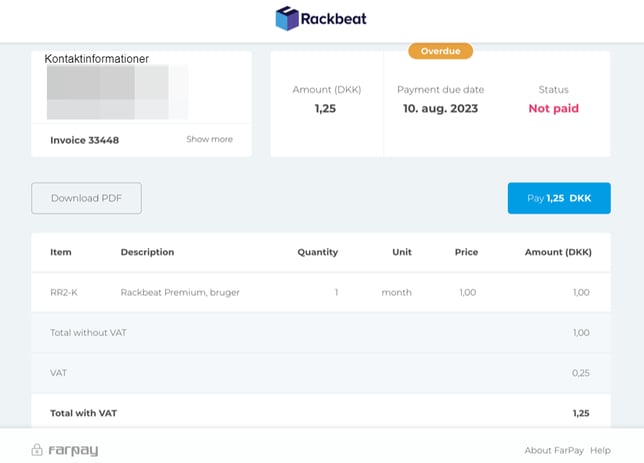This screenshot has height=463, width=644.
Task: Click the Rackbeat wordmark in the header
Action: pos(335,19)
